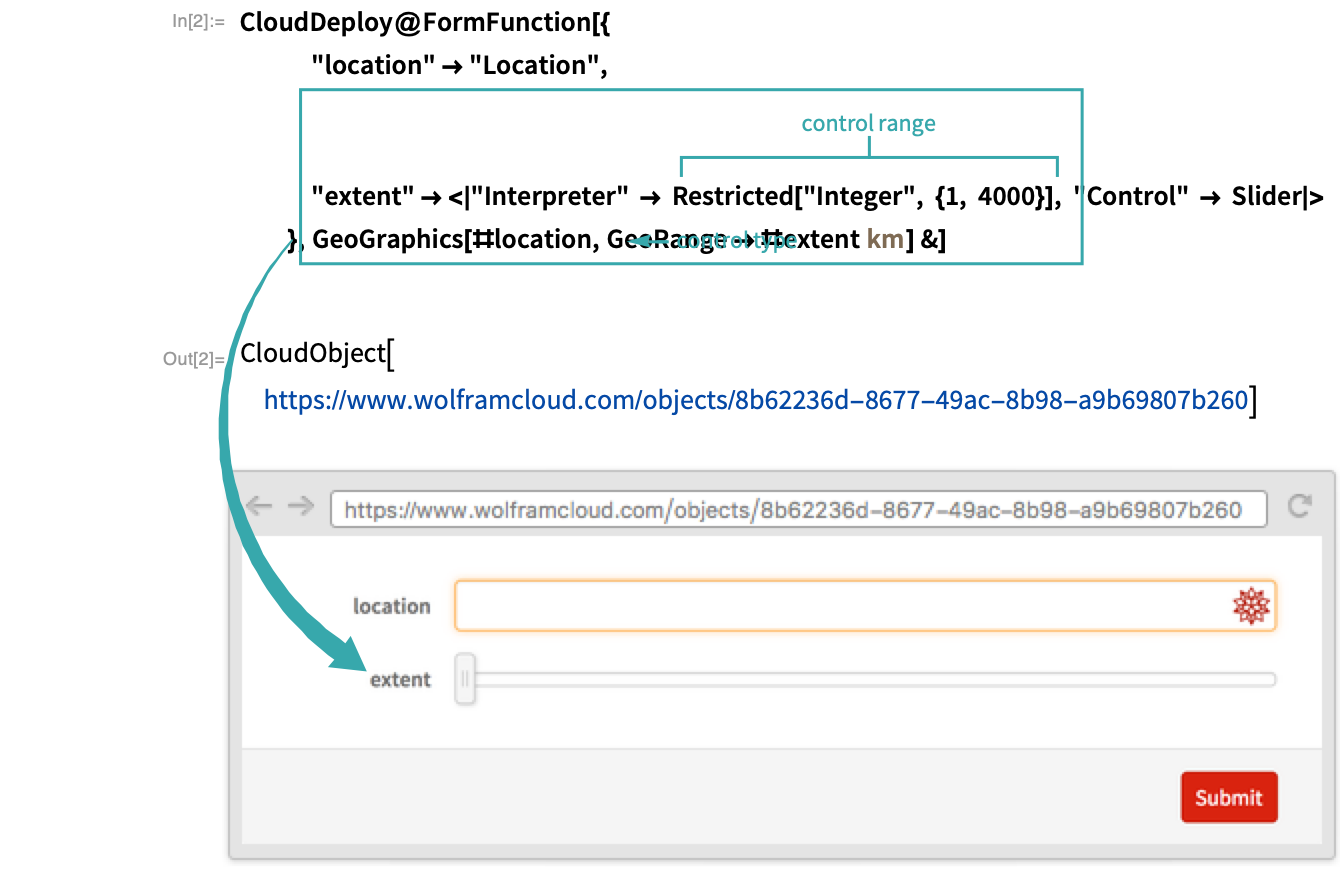Click the browser back arrow

(259, 506)
